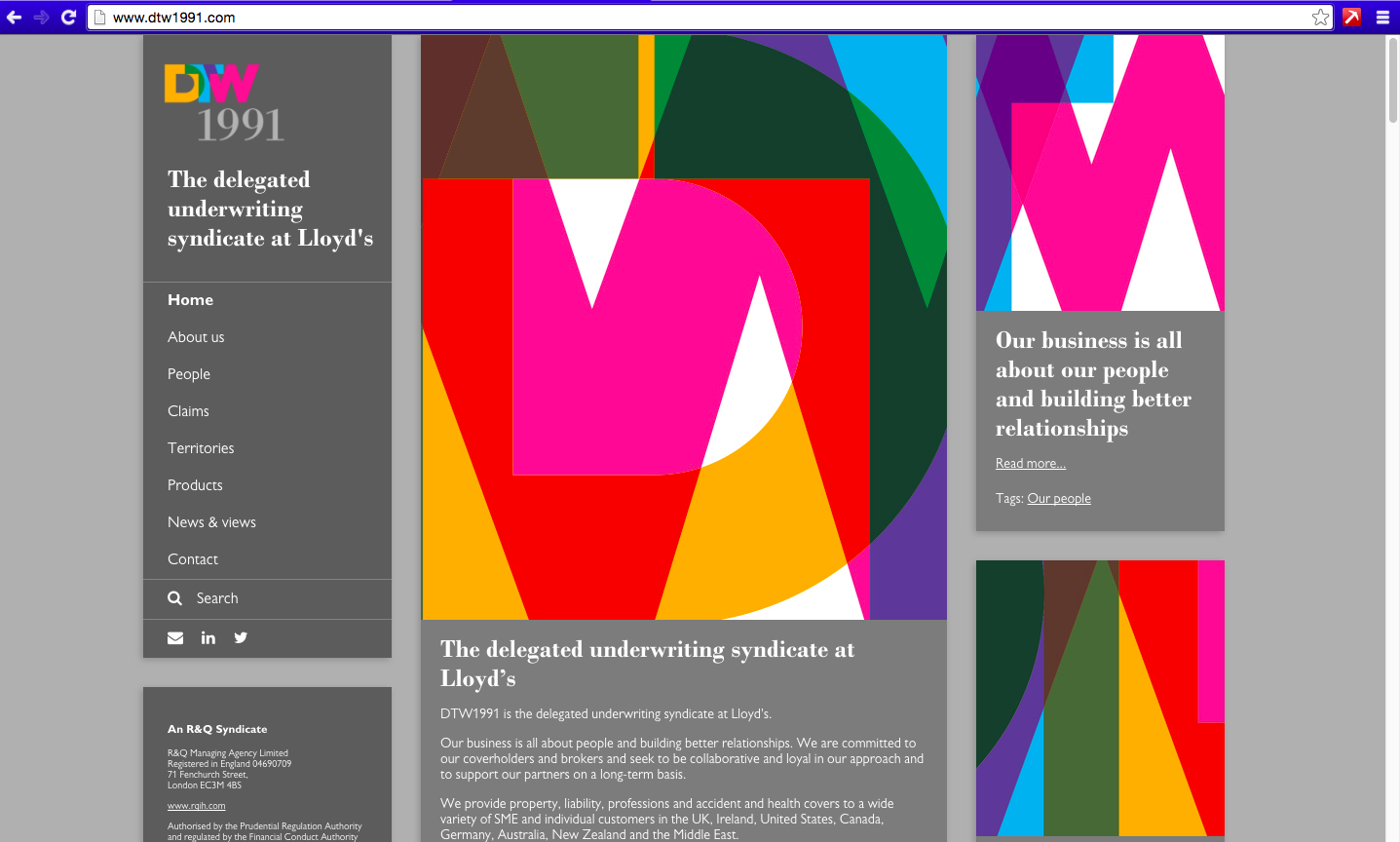
Task: Open the About us page
Action: point(196,337)
